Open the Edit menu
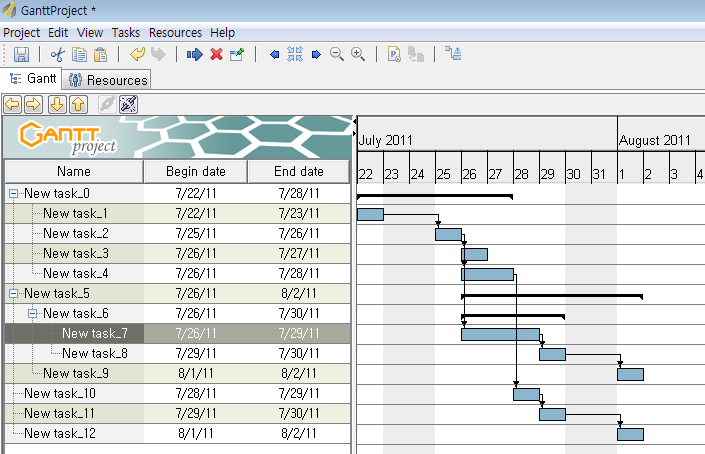The width and height of the screenshot is (705, 454). tap(58, 33)
